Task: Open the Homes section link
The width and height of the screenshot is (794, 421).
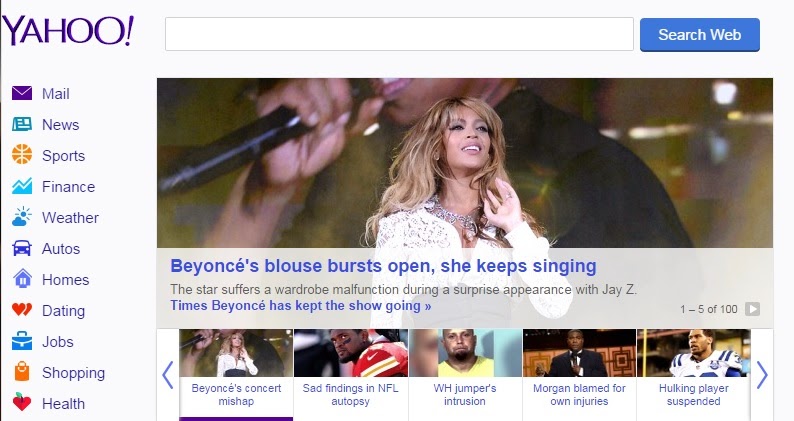Action: (x=65, y=280)
